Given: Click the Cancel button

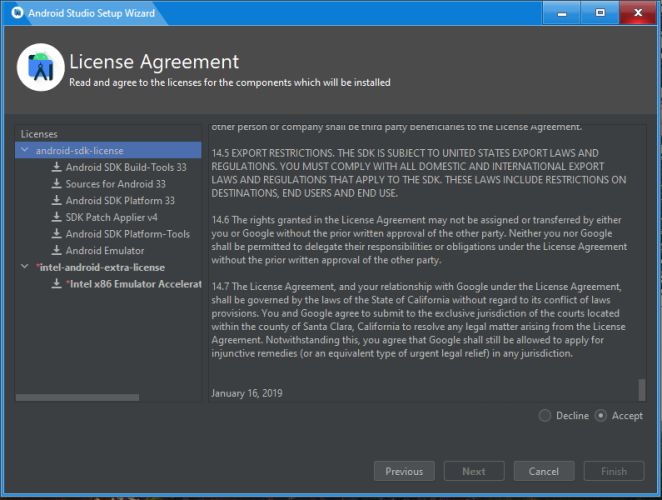Looking at the screenshot, I should coord(544,471).
